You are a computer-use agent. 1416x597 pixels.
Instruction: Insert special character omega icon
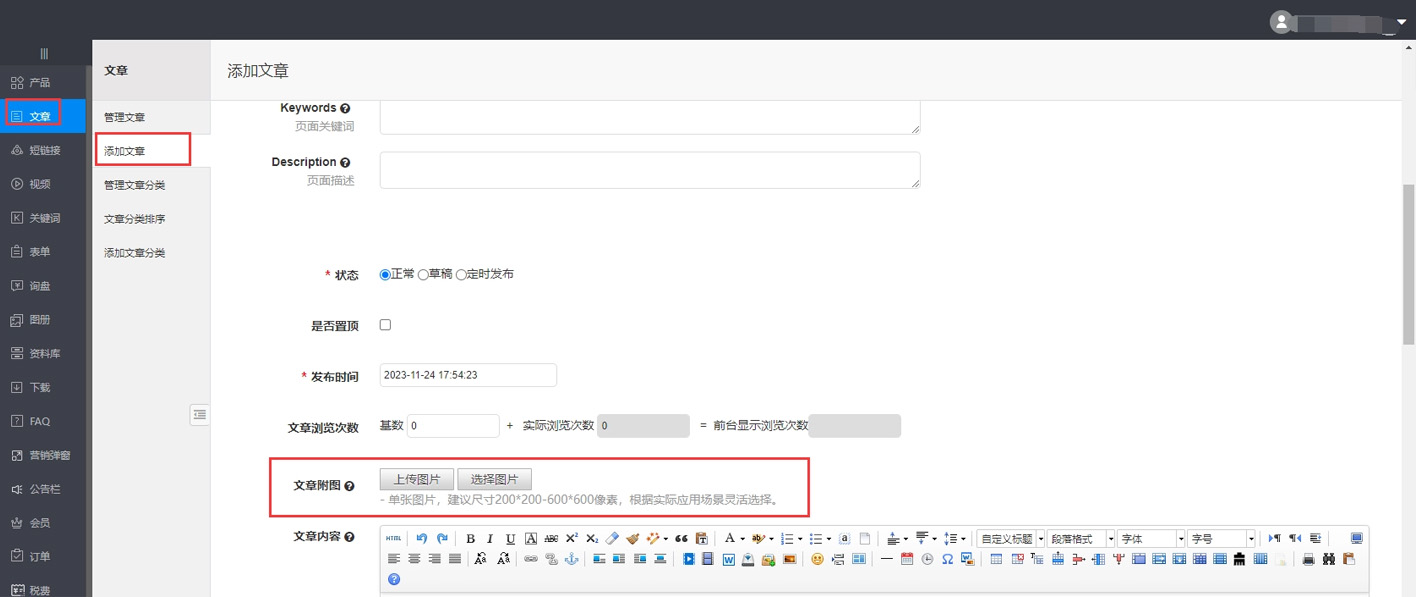pyautogui.click(x=947, y=559)
